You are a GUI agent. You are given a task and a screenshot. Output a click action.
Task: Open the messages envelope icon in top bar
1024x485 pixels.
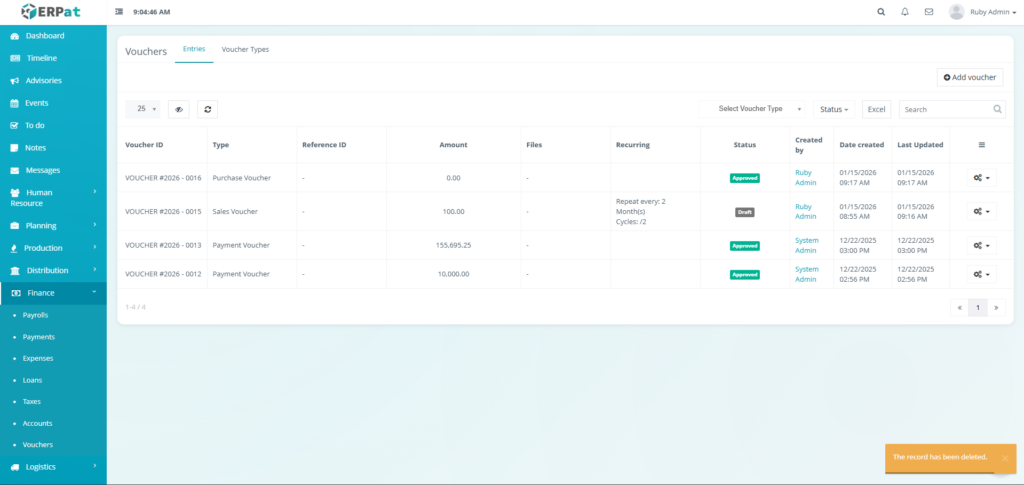click(929, 12)
